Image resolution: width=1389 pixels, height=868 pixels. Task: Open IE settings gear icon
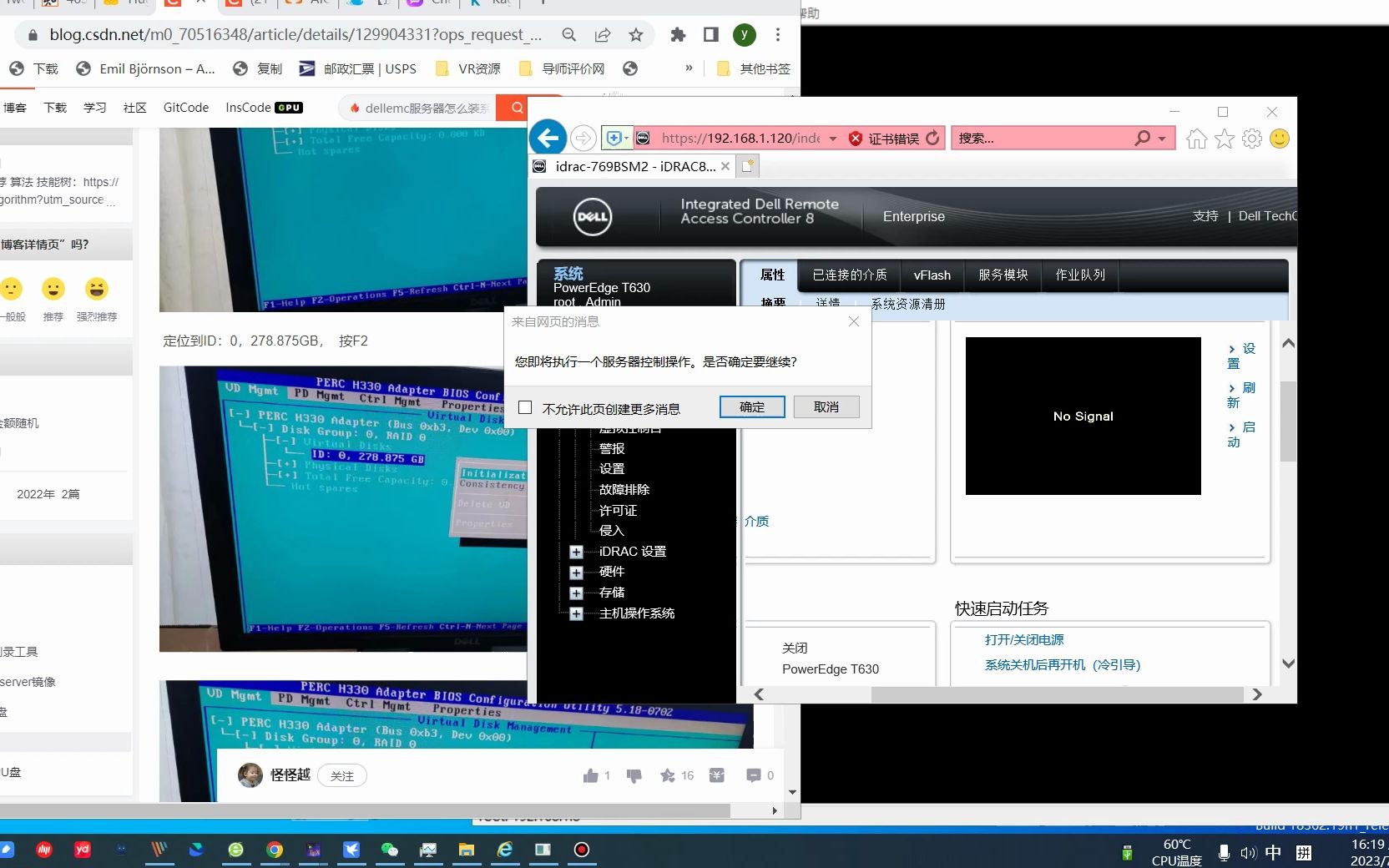click(x=1252, y=139)
